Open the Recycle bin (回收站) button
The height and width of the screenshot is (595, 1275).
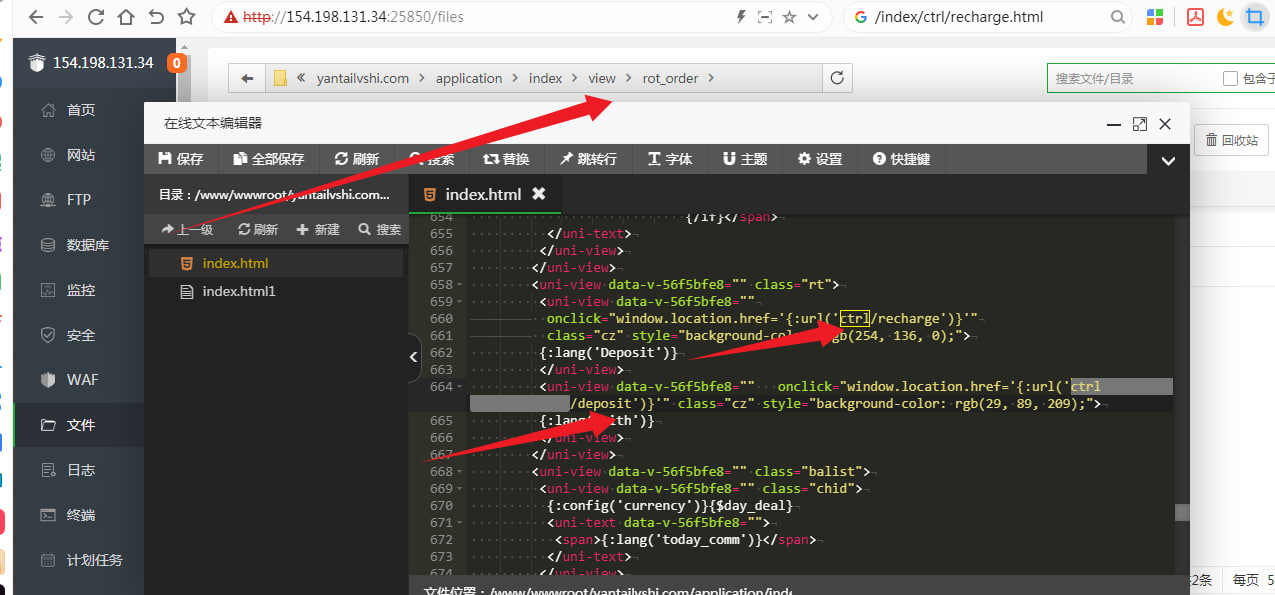click(x=1231, y=140)
